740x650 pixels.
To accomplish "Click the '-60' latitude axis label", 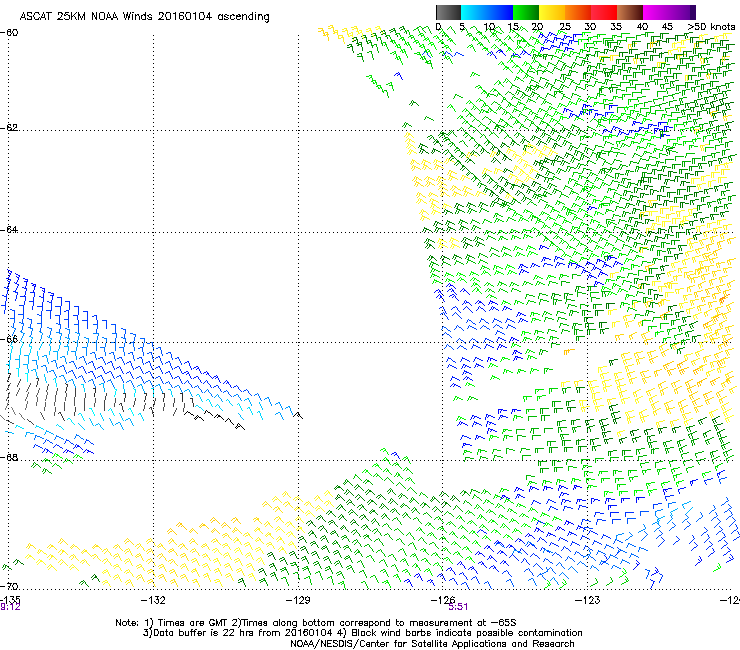I will 9,33.
